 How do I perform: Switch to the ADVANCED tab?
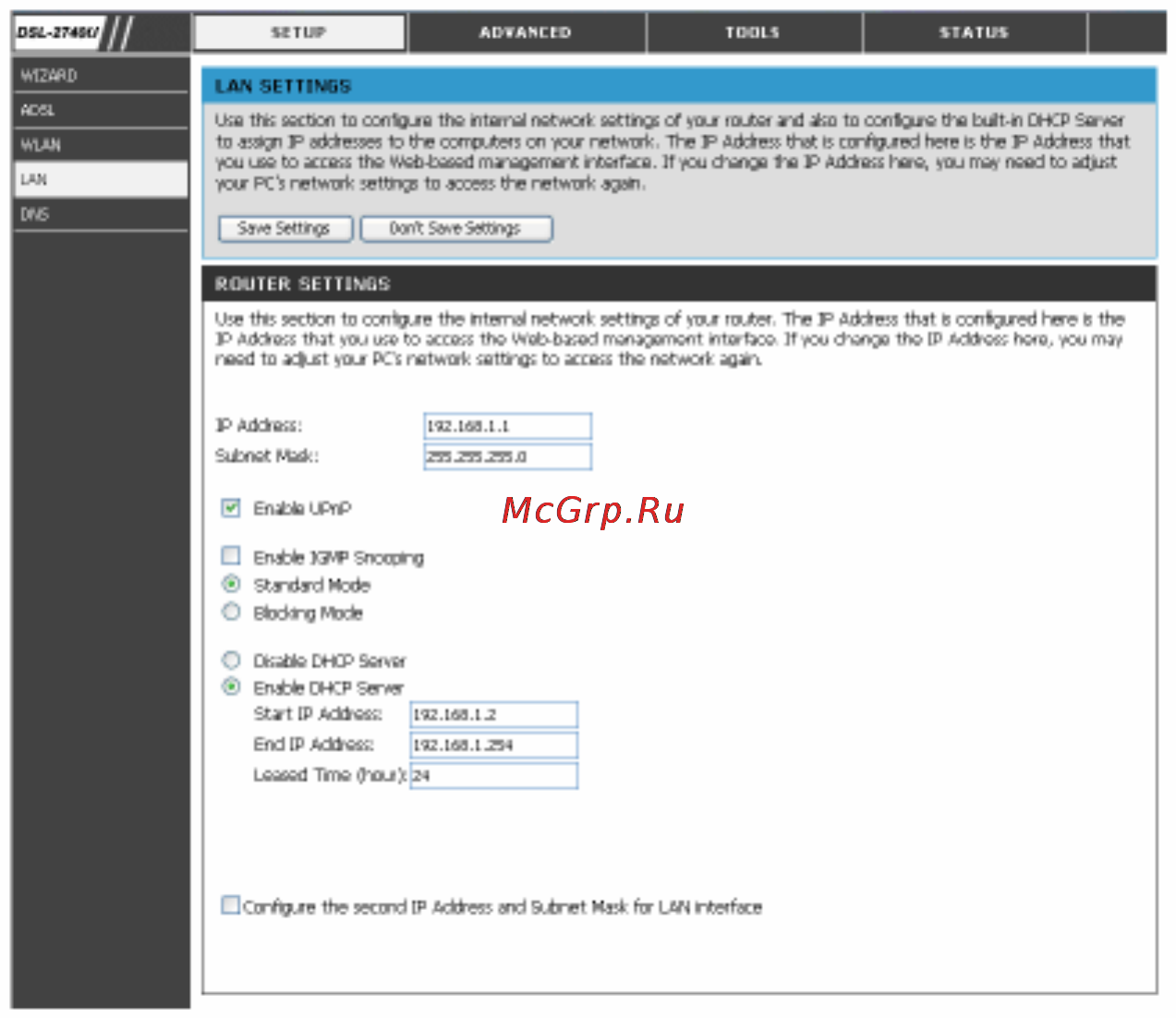click(x=527, y=32)
